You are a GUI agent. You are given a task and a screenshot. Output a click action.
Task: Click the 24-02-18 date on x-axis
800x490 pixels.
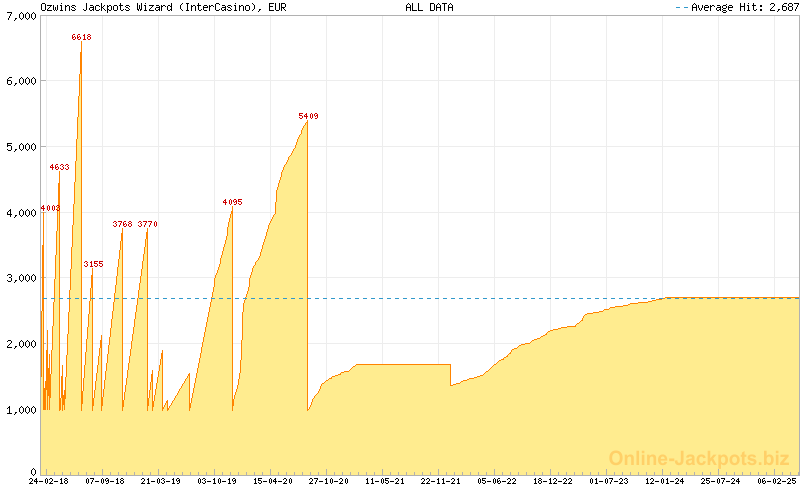48,481
